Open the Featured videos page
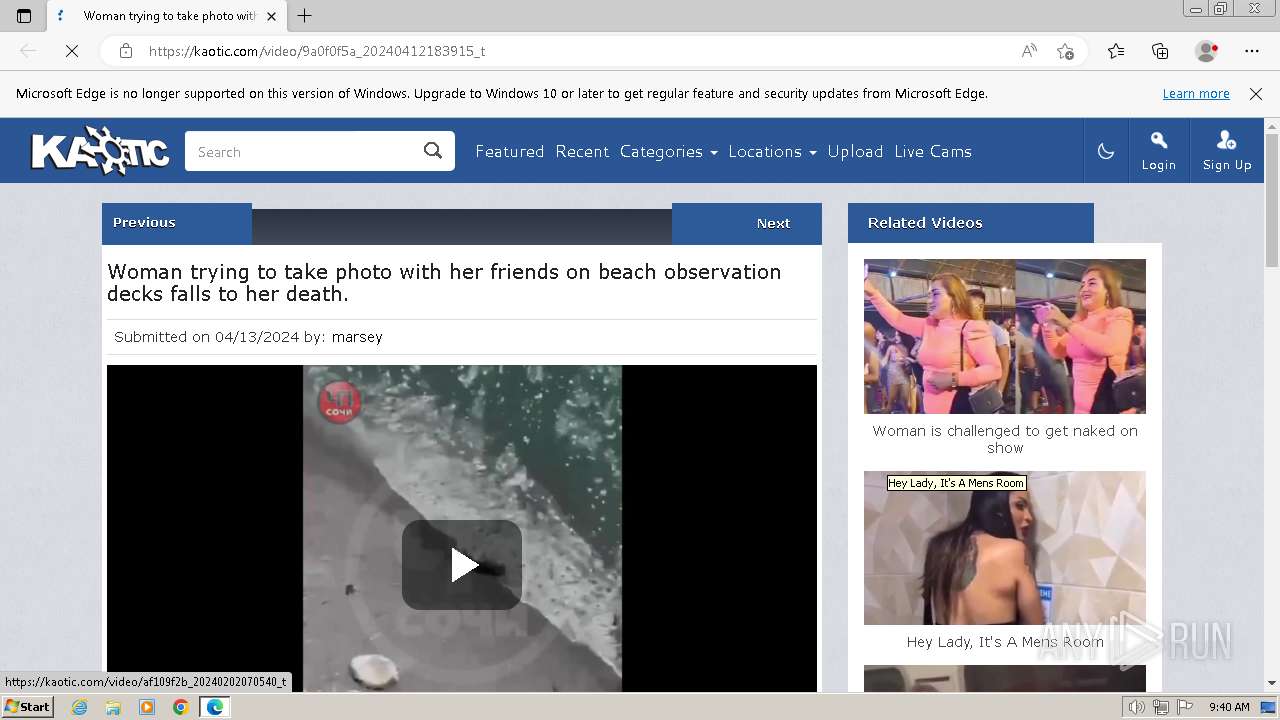The image size is (1280, 720). click(x=510, y=151)
